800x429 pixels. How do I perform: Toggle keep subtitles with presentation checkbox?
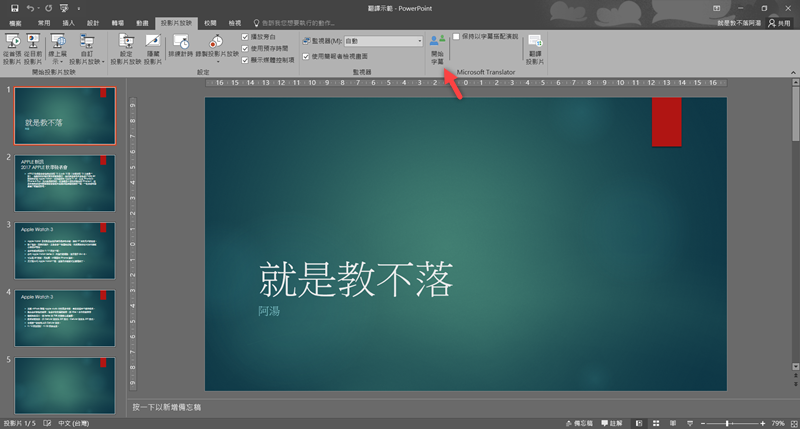(456, 37)
